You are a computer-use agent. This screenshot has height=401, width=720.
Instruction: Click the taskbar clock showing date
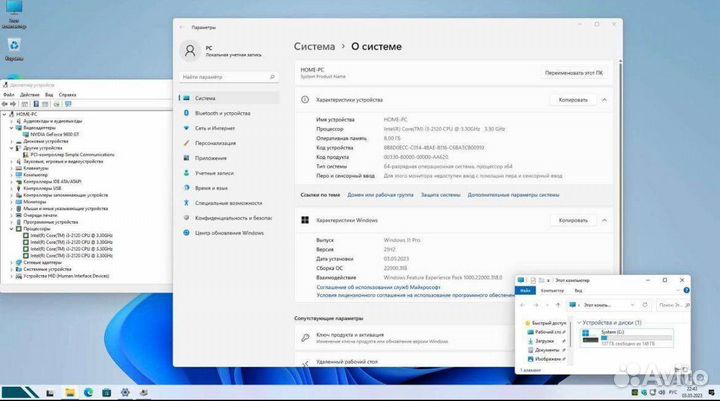pos(692,392)
